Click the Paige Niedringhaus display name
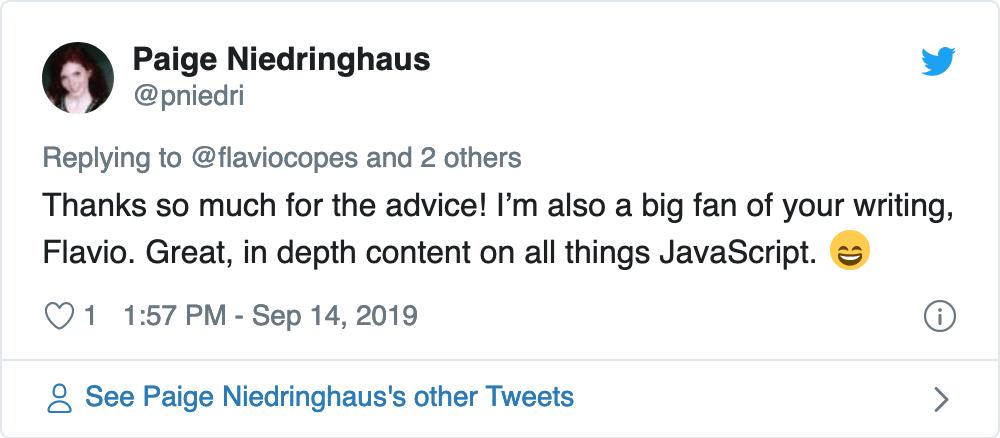Screen dimensions: 1000x438 [281, 60]
